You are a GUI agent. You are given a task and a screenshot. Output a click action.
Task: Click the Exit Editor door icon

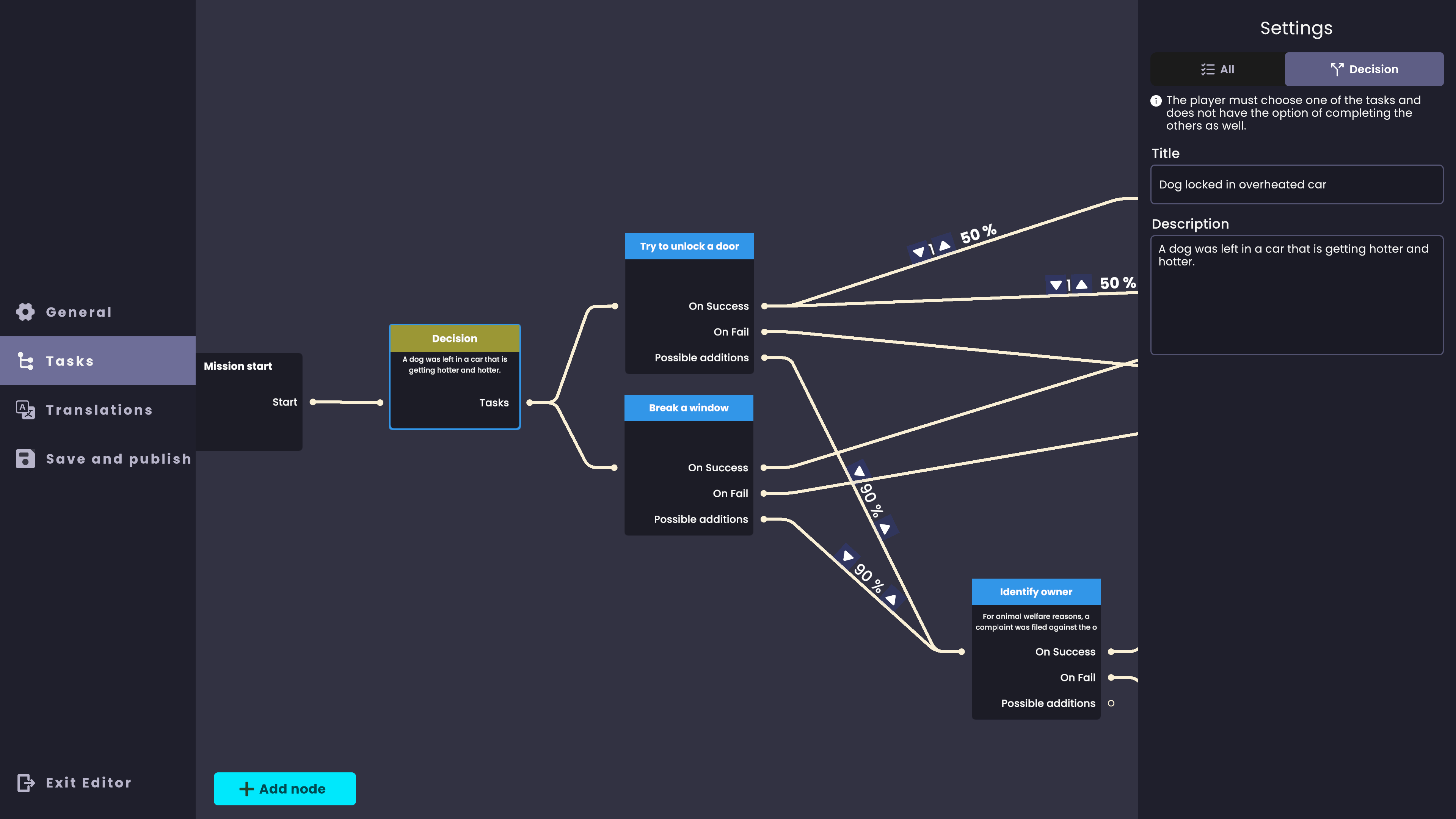point(25,783)
